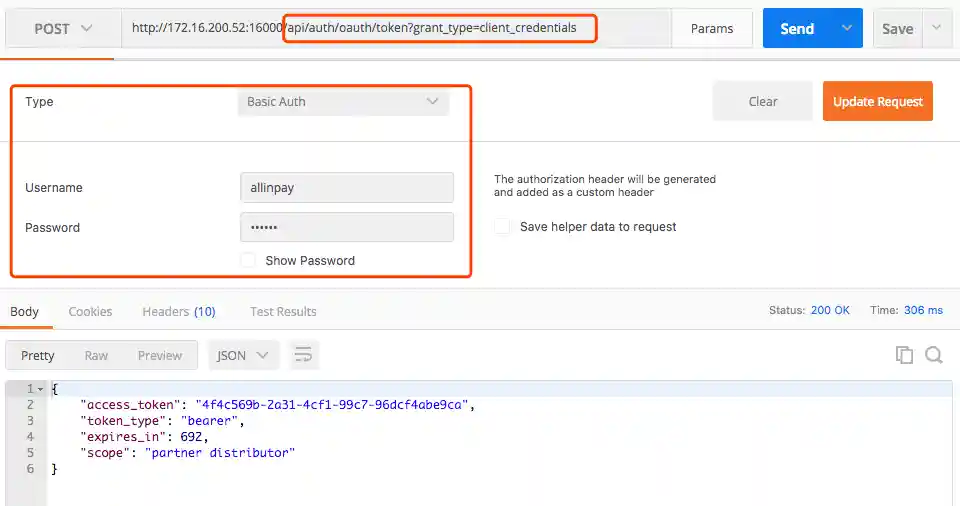Focus the Password input field

(x=347, y=227)
